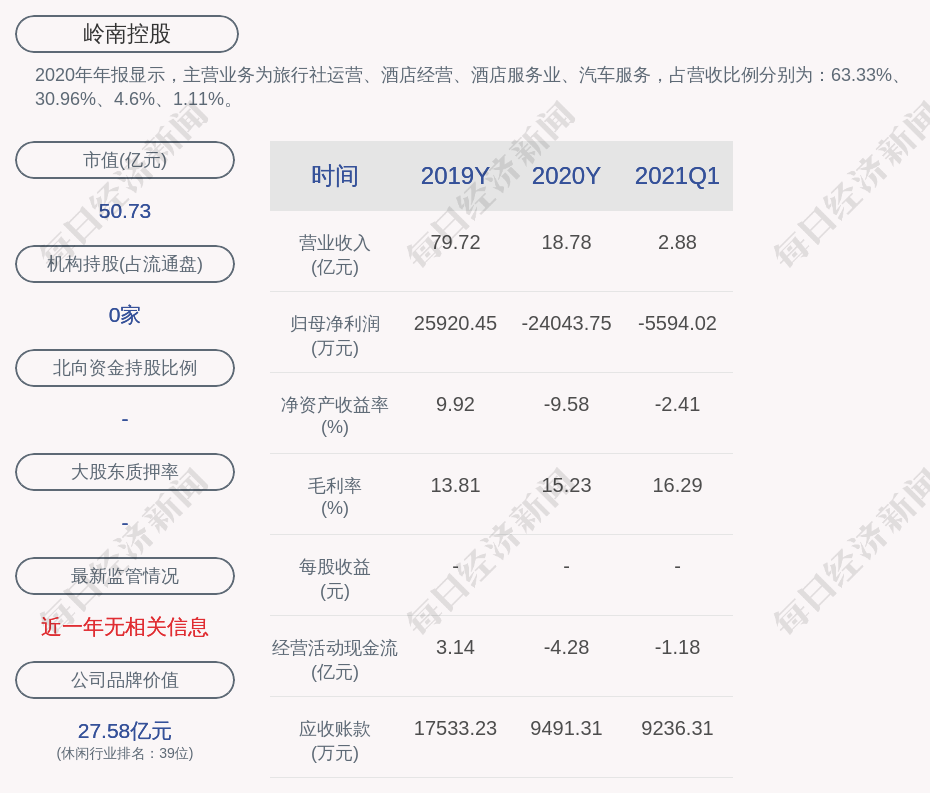This screenshot has width=930, height=793.
Task: Click the red 近一年无相关信息 text
Action: (x=125, y=627)
